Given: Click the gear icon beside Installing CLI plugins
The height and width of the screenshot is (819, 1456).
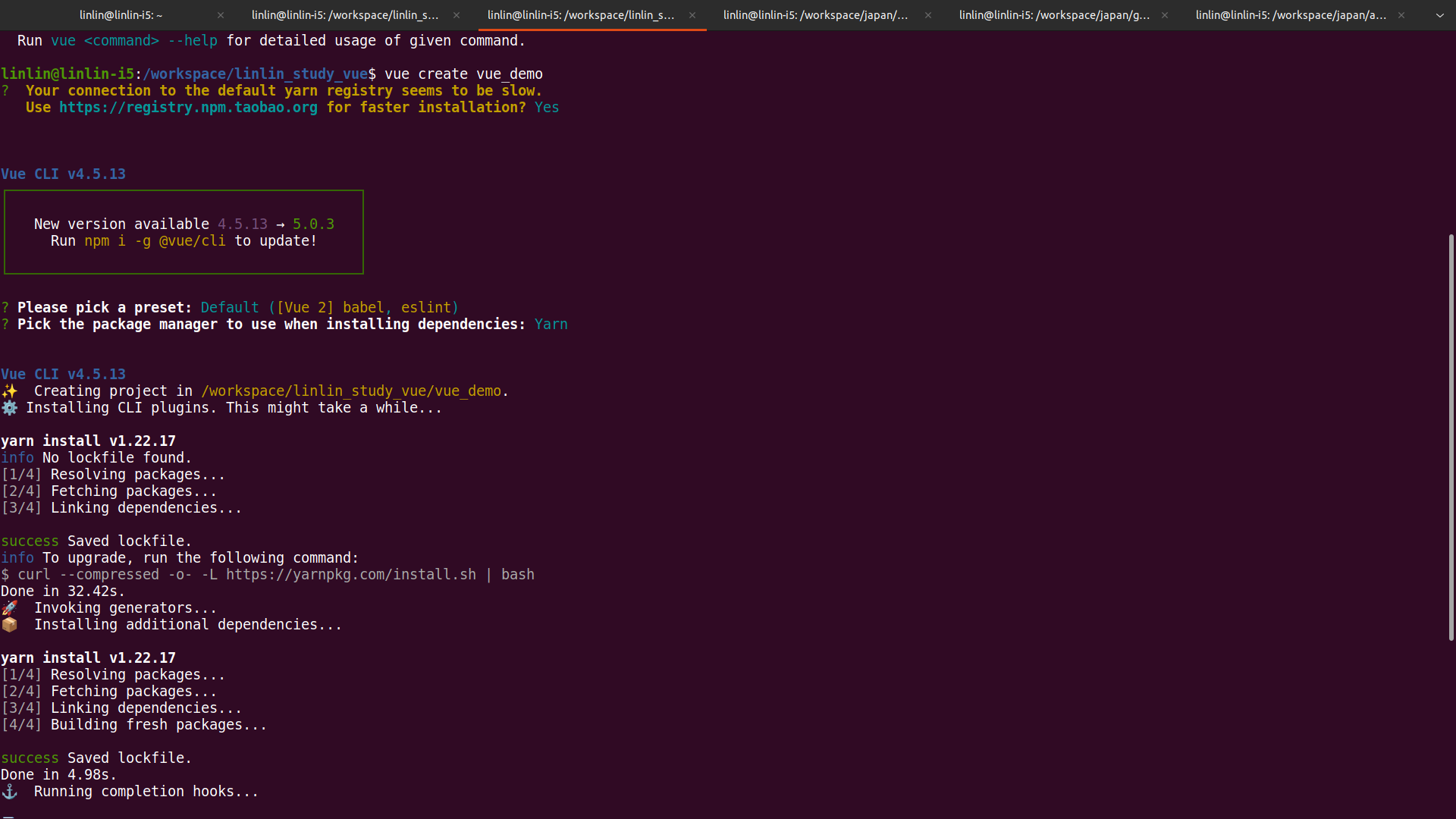Looking at the screenshot, I should coord(9,408).
